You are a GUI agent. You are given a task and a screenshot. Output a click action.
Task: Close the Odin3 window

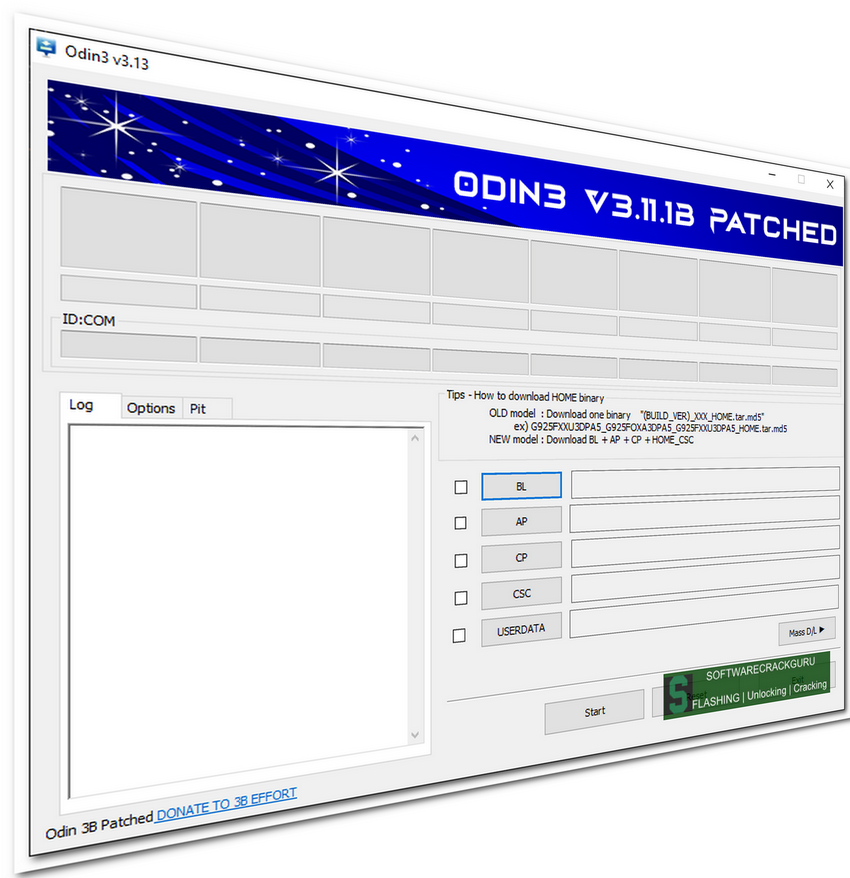830,184
